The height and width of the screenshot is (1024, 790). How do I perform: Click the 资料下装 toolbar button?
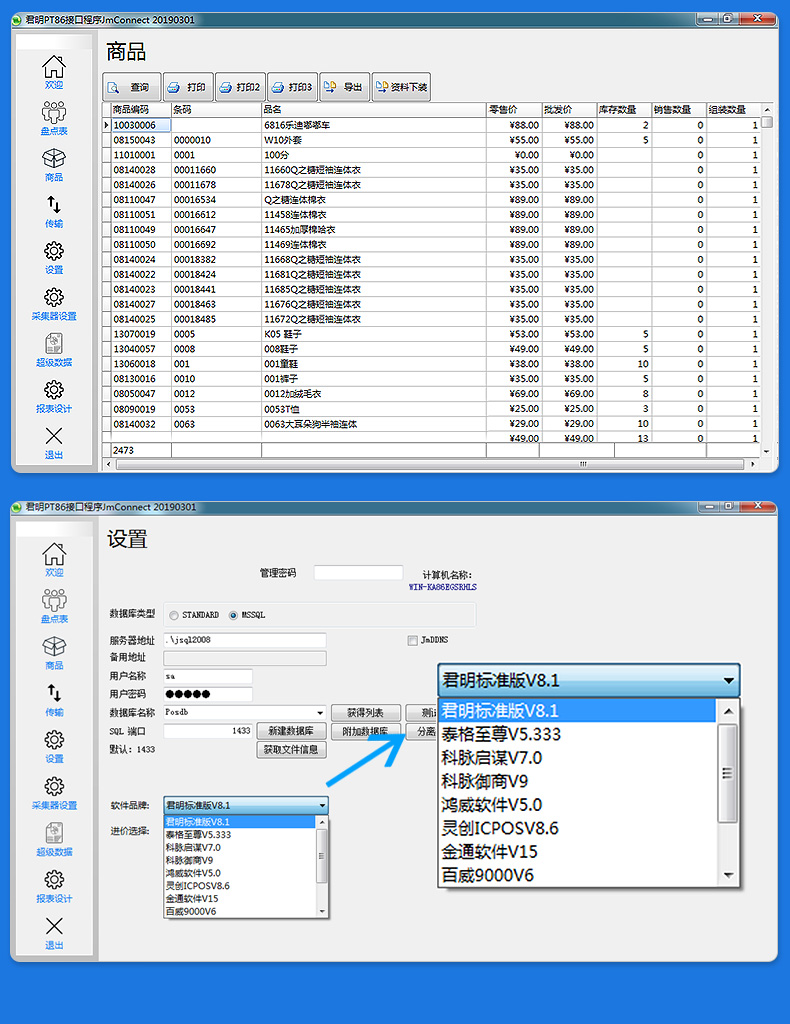click(401, 87)
